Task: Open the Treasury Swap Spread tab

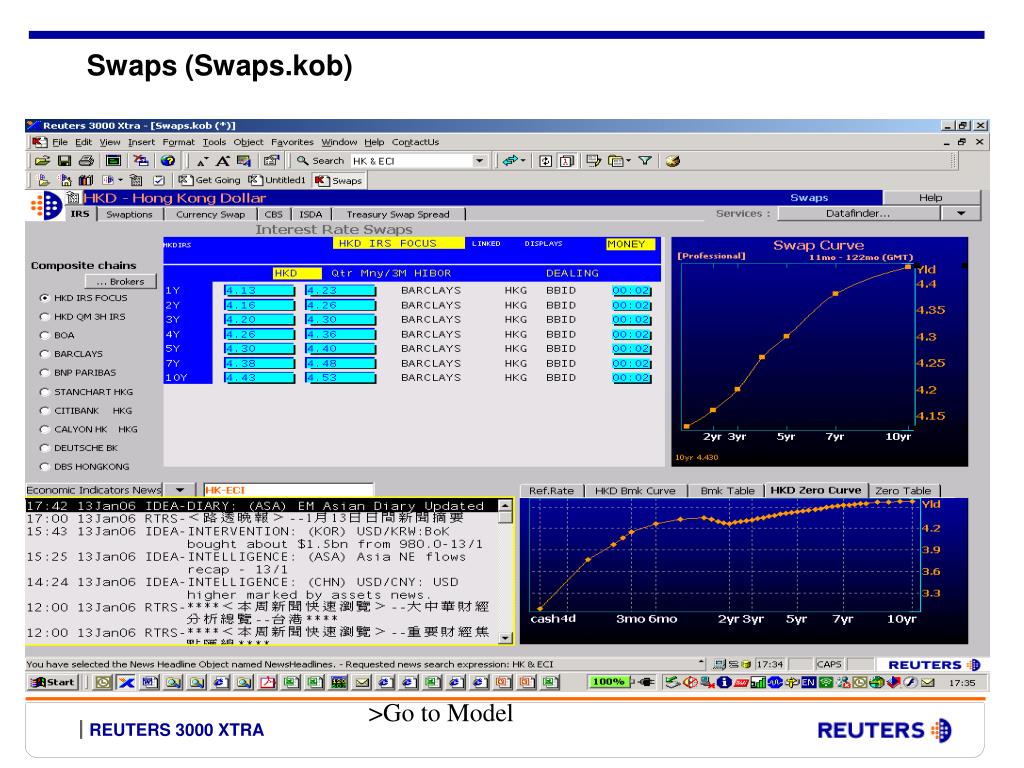Action: point(398,214)
